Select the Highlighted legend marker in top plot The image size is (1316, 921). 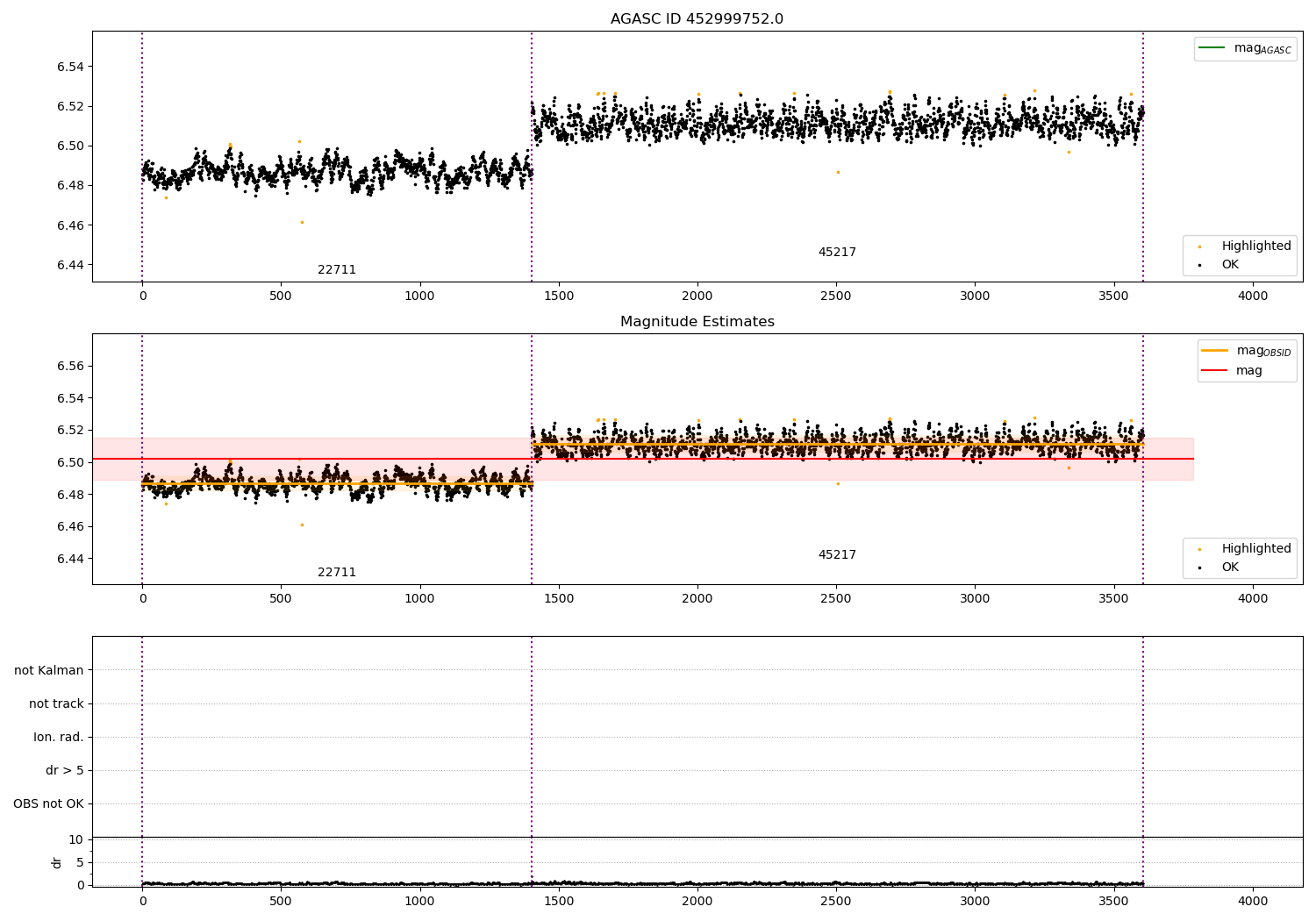1199,246
